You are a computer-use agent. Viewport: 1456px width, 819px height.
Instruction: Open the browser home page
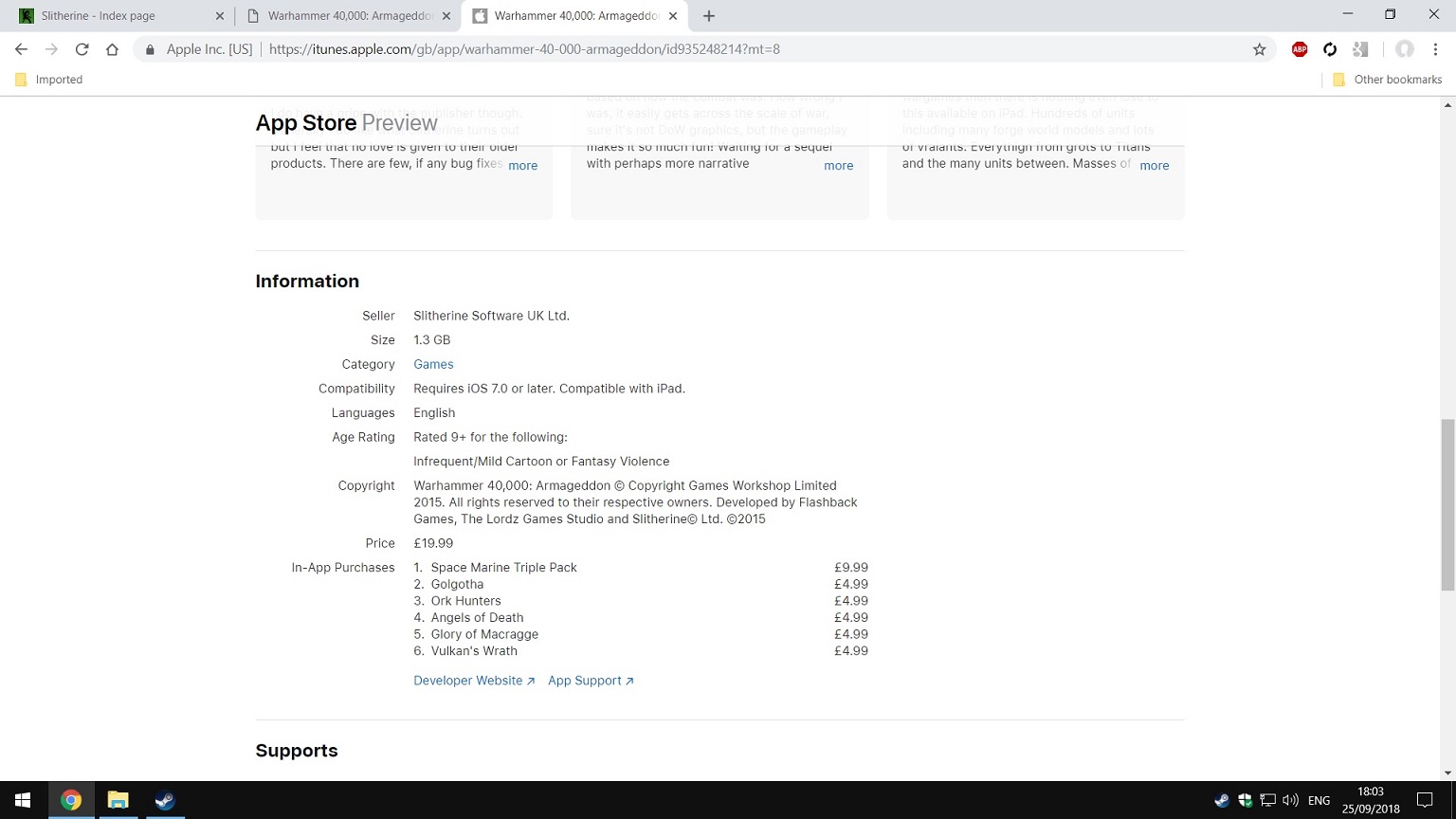coord(112,49)
